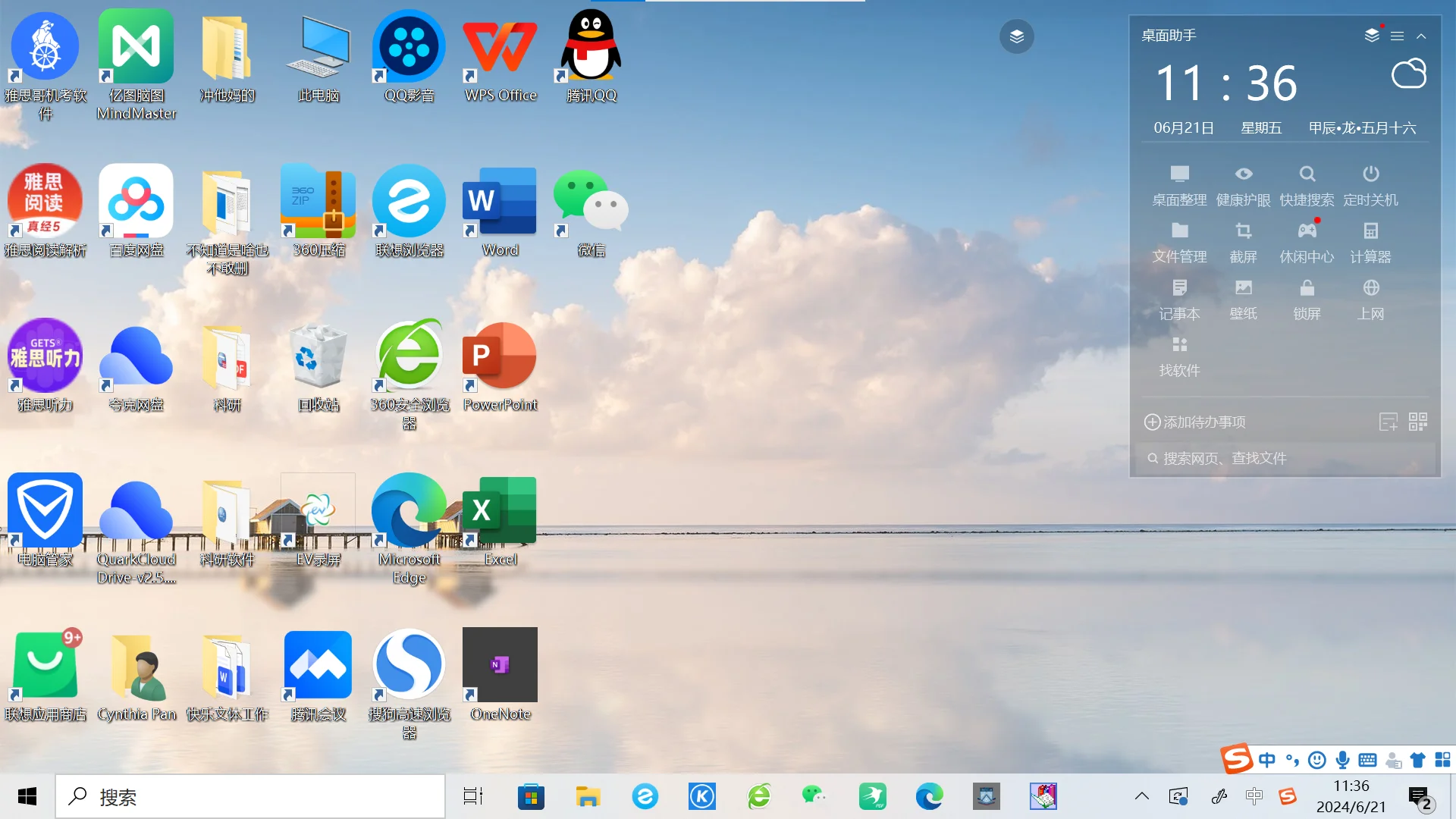The width and height of the screenshot is (1456, 819).
Task: Click 添加待办事项 to add a todo
Action: (x=1195, y=422)
